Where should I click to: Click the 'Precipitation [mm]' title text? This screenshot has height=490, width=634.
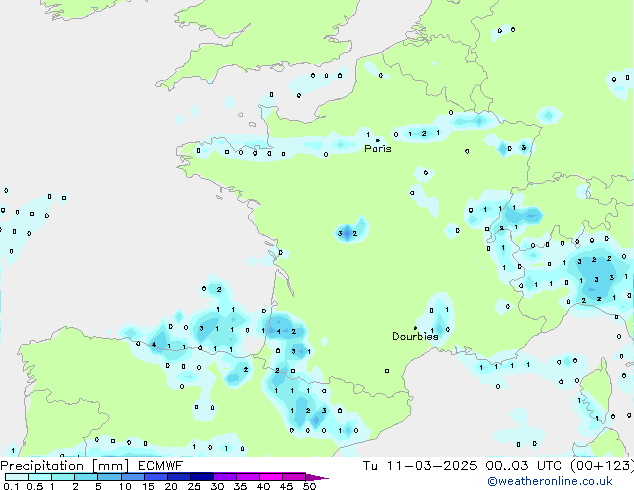(x=65, y=466)
